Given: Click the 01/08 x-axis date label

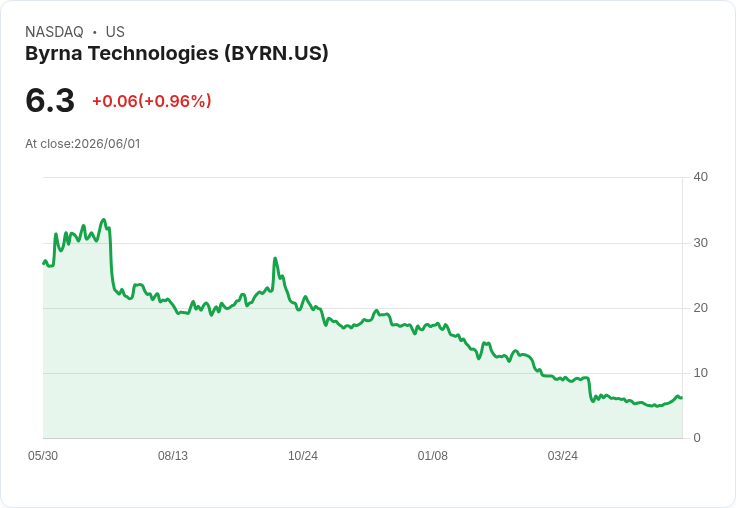Looking at the screenshot, I should [433, 456].
